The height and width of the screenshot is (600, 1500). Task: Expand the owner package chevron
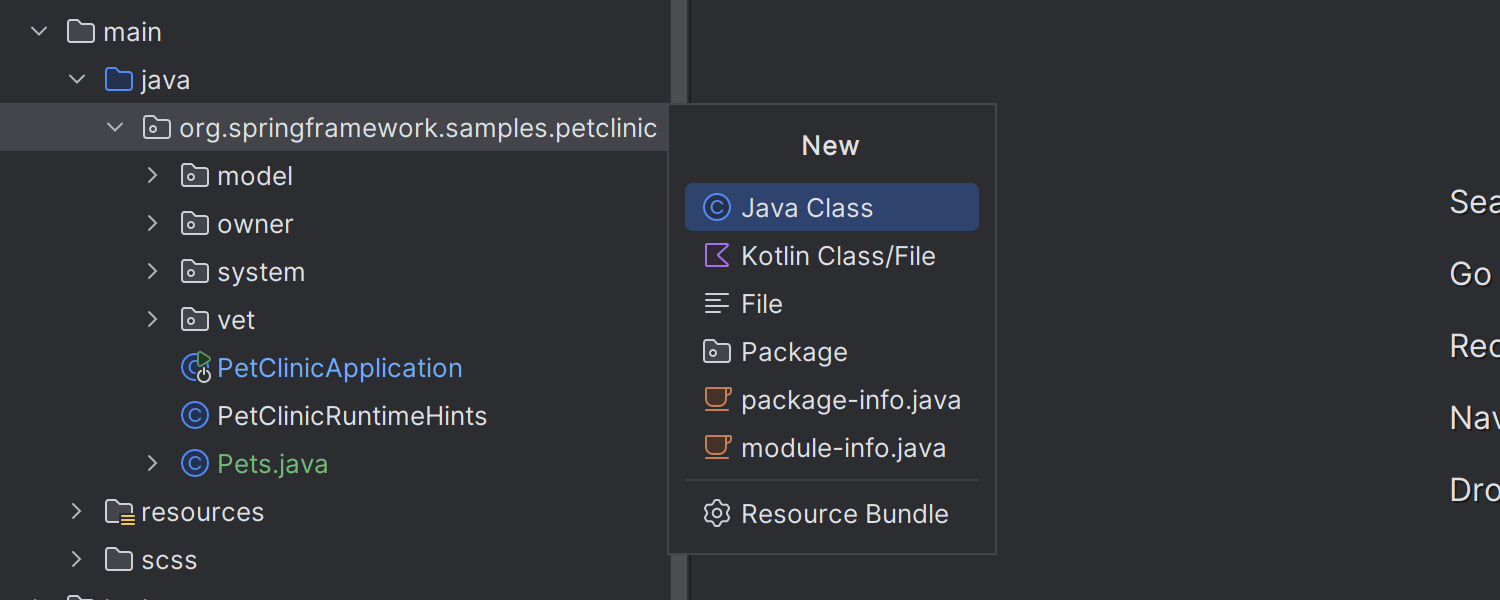(152, 223)
